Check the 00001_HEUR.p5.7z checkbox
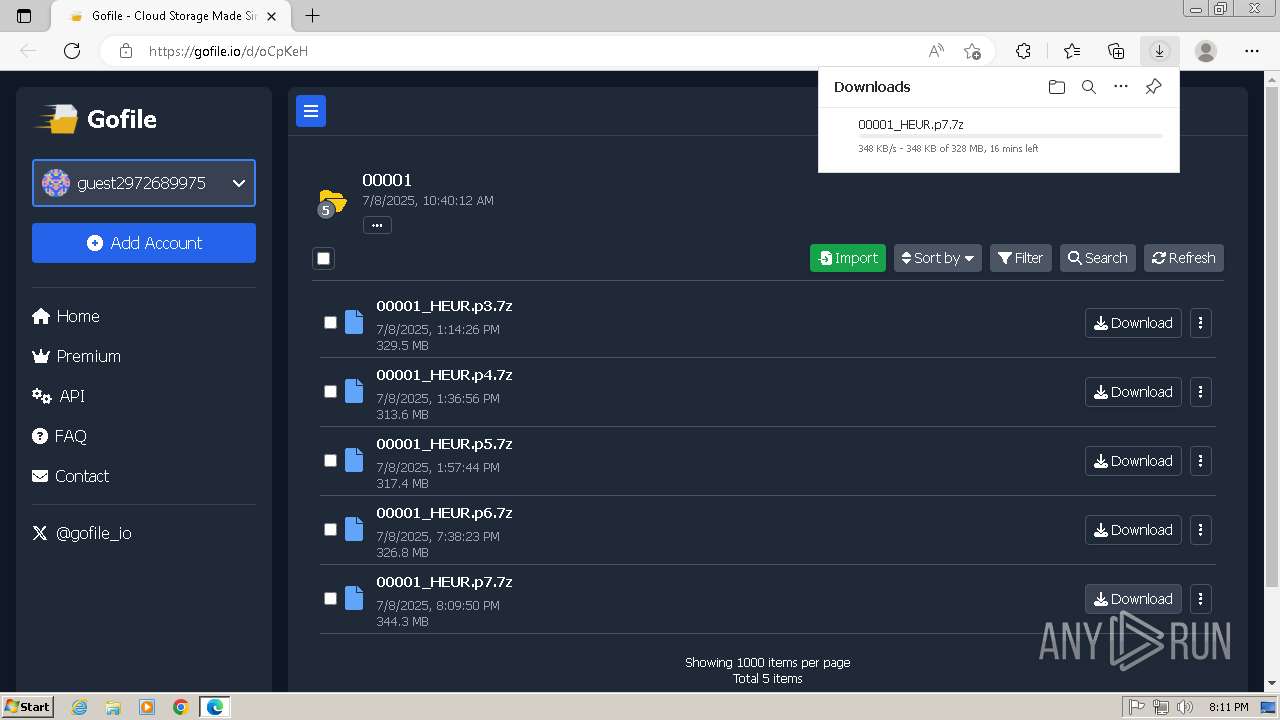The width and height of the screenshot is (1280, 720). (x=330, y=461)
